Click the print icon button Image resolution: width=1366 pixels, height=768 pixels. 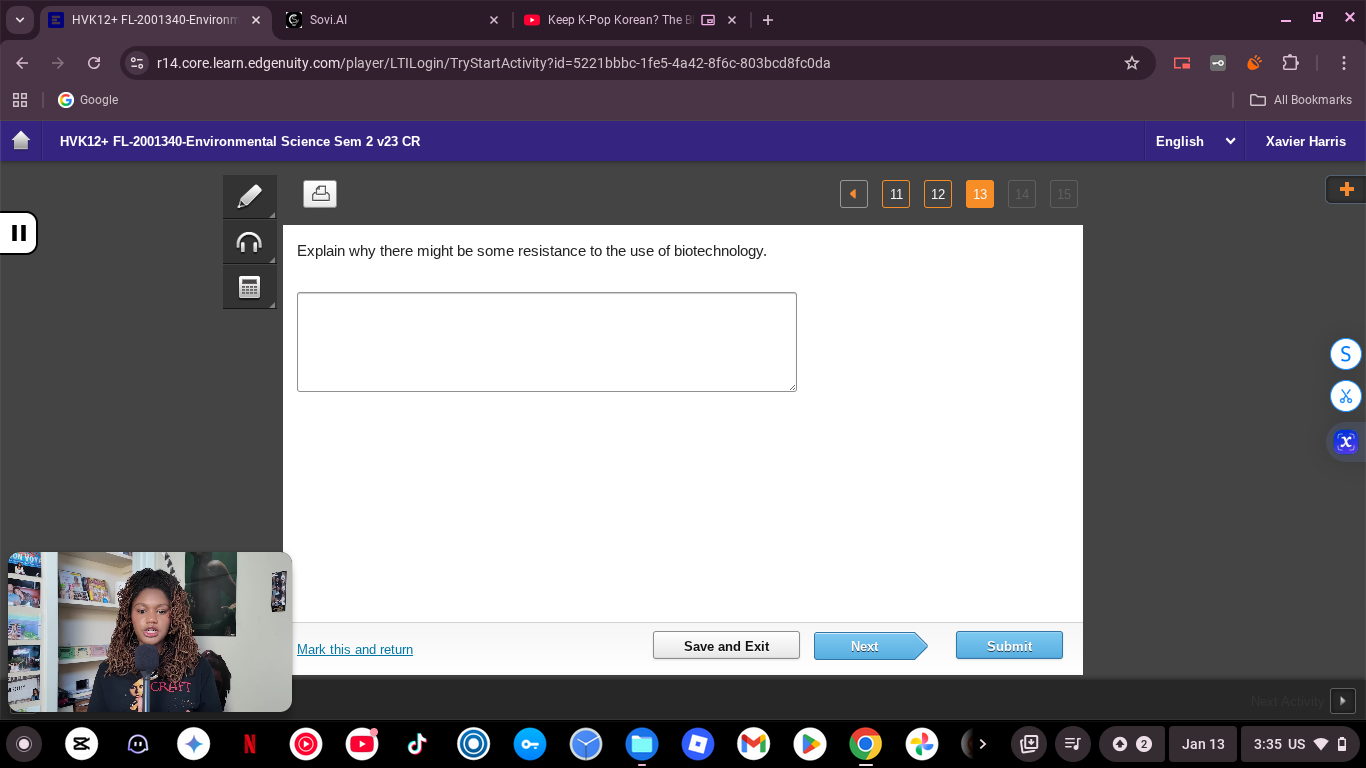tap(320, 194)
